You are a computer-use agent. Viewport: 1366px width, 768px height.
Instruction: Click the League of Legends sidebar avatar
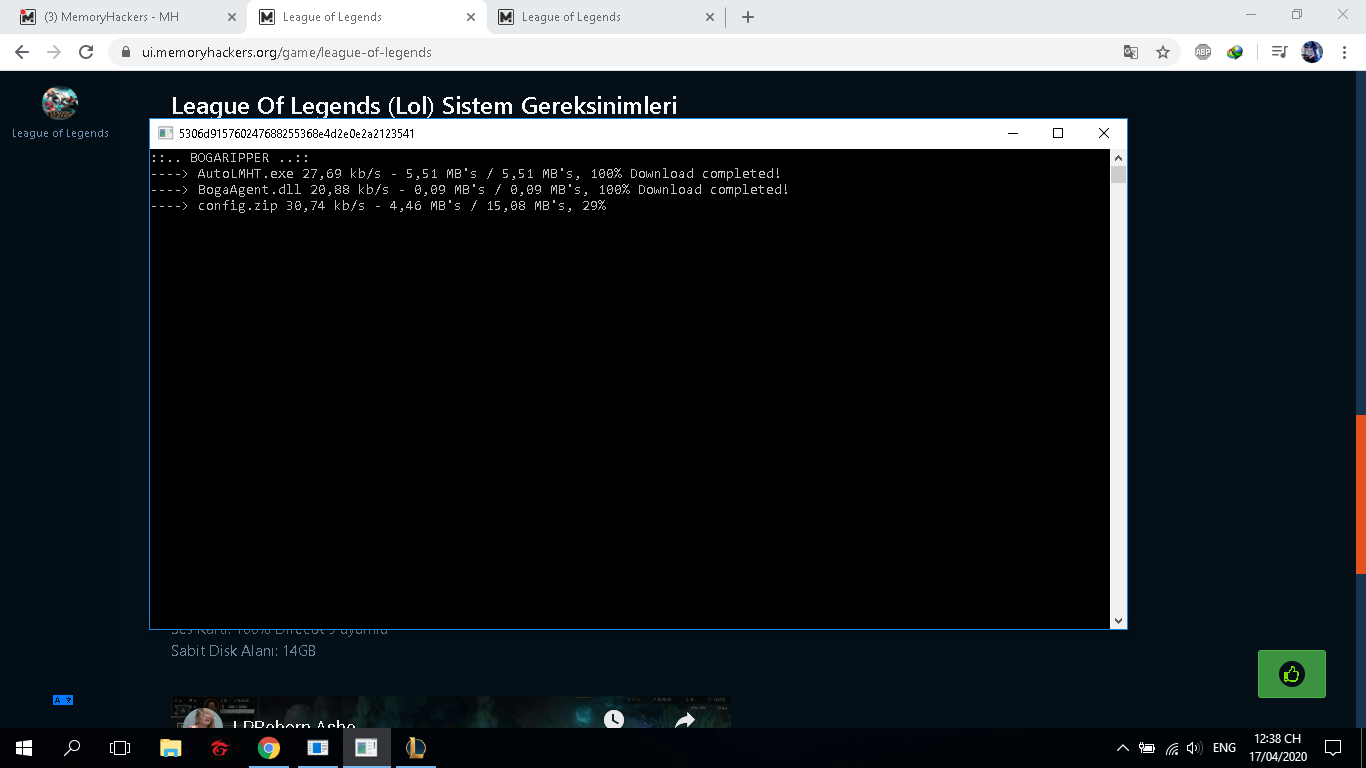60,103
